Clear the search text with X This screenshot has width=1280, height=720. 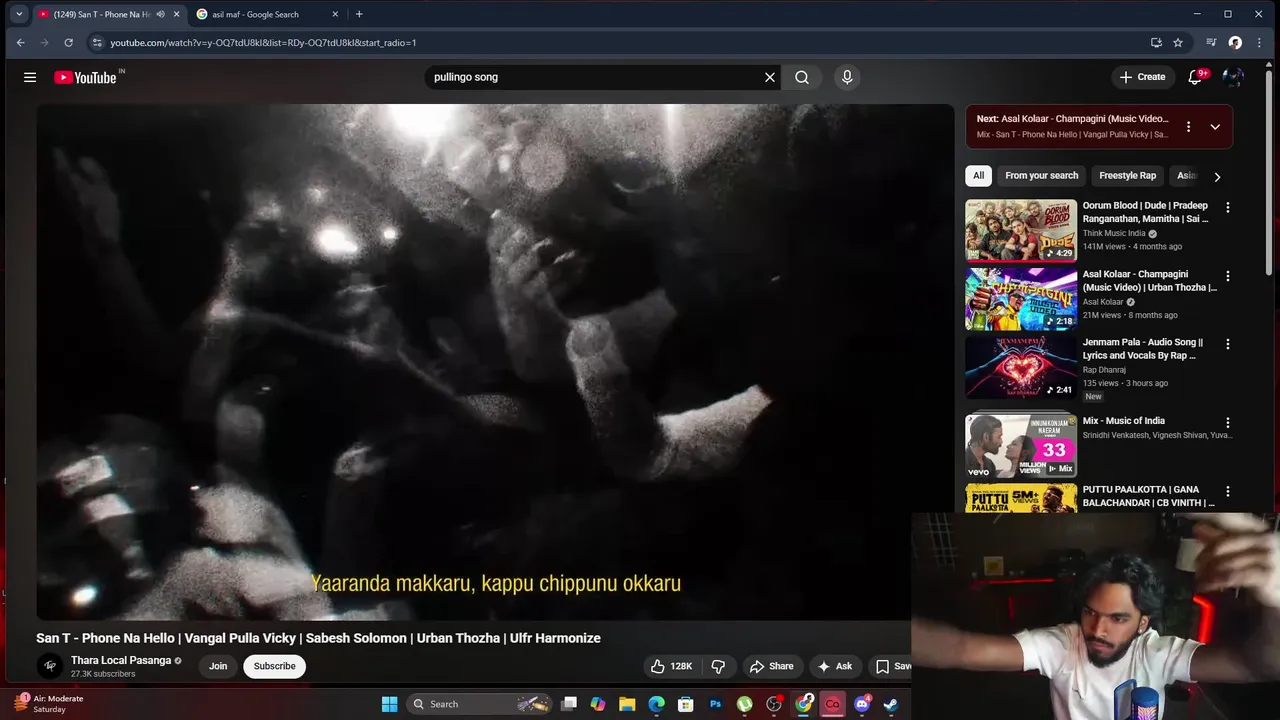pyautogui.click(x=770, y=77)
